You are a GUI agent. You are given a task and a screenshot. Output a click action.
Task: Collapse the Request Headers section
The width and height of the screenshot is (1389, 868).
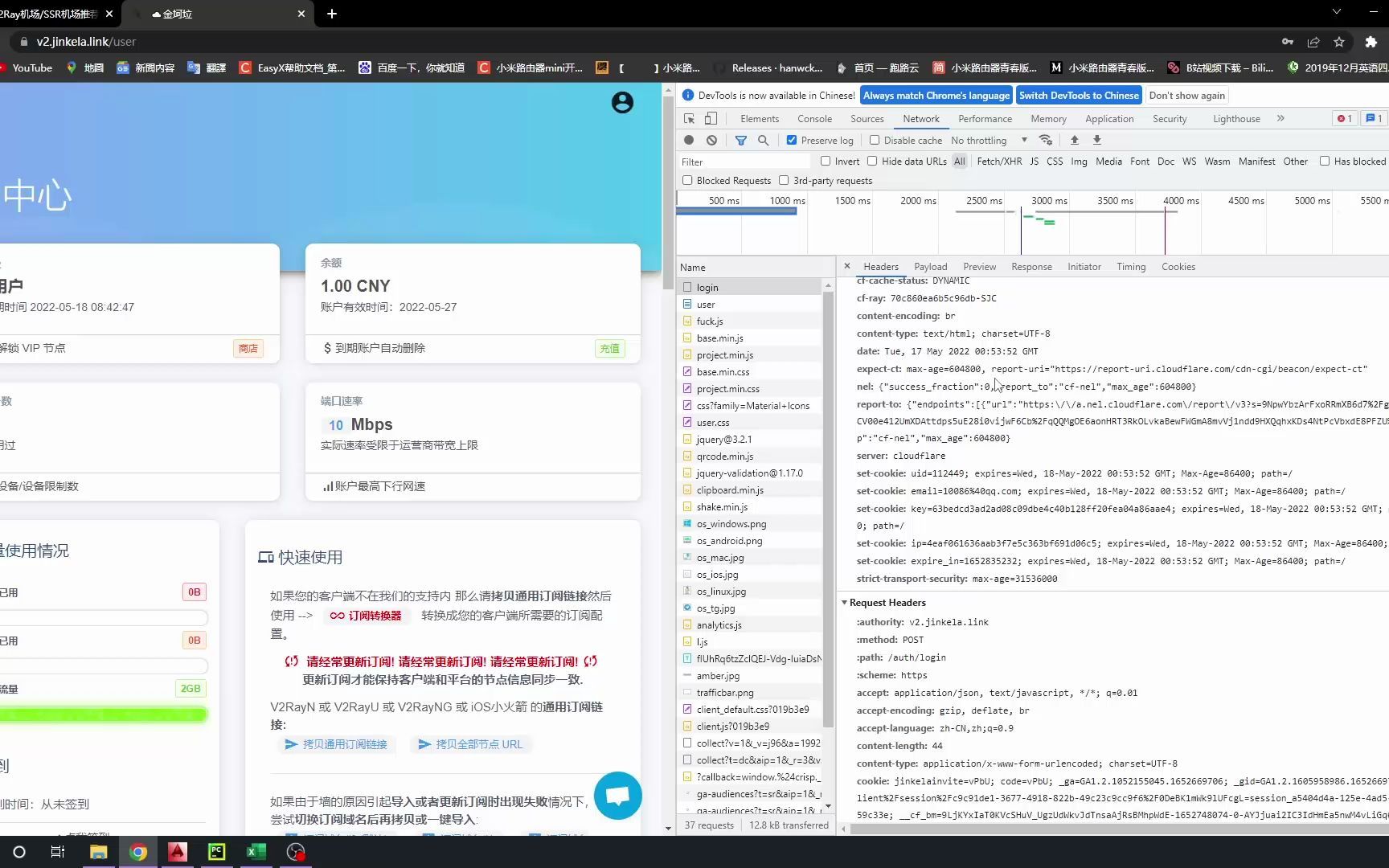pos(845,602)
